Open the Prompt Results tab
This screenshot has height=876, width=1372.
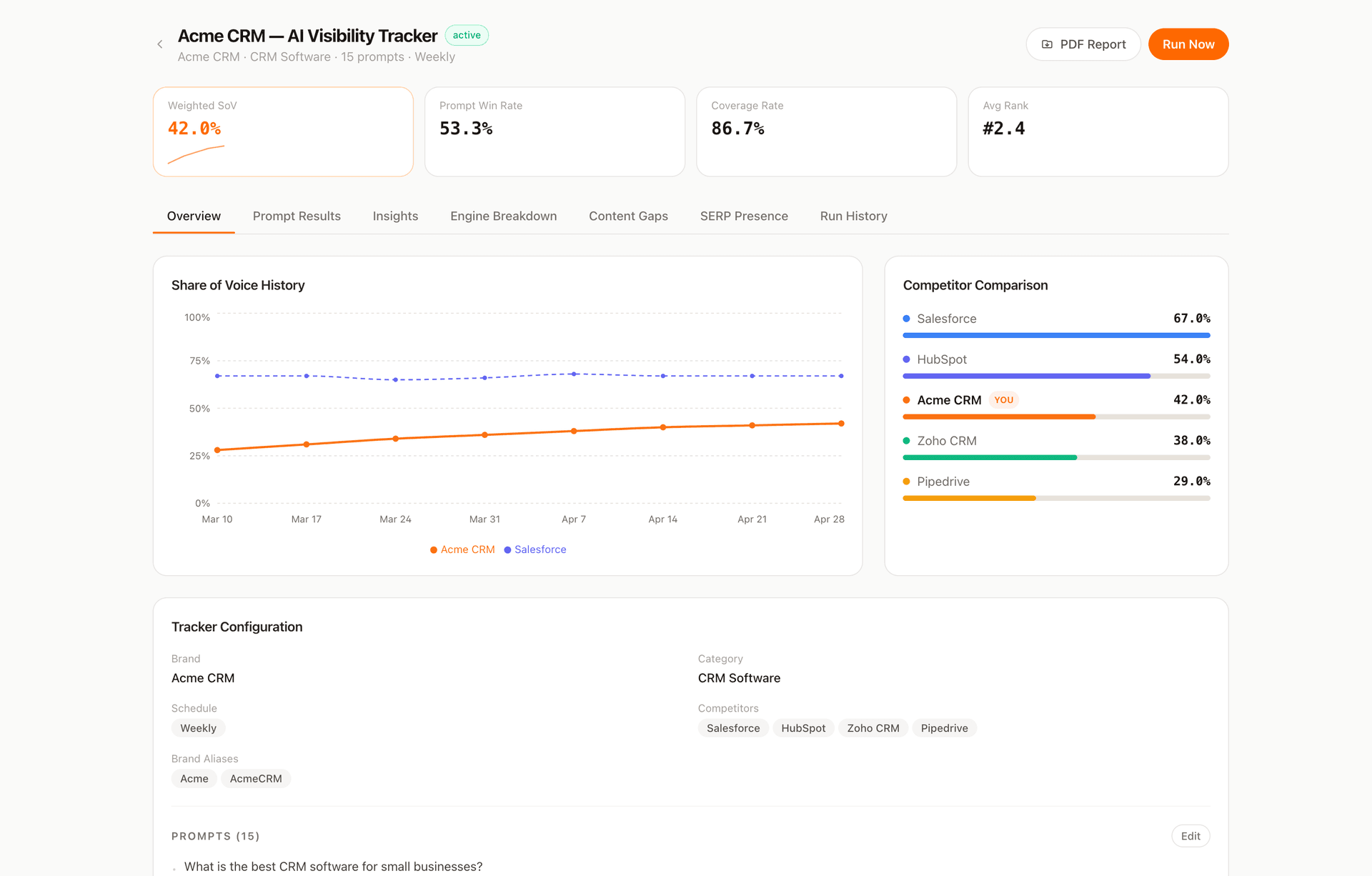[x=297, y=216]
